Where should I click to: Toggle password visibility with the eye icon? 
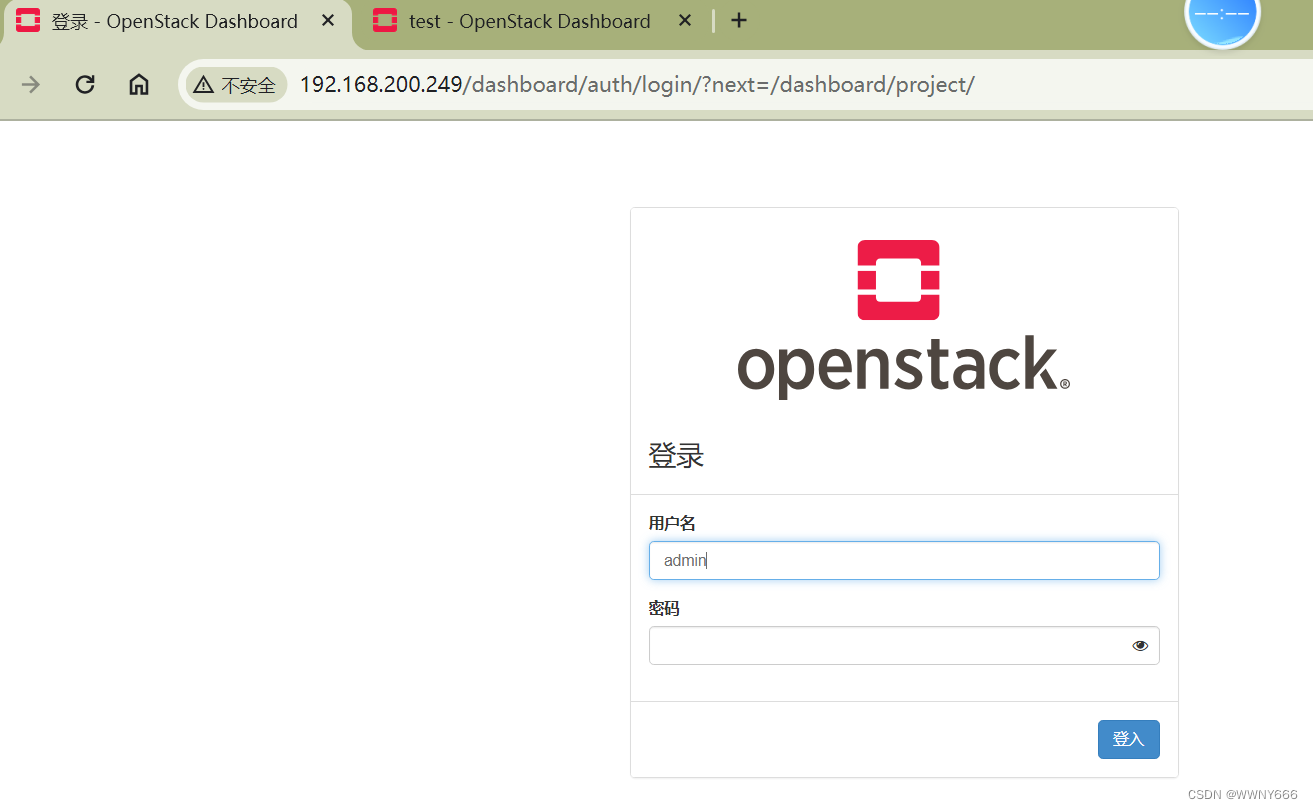point(1139,645)
